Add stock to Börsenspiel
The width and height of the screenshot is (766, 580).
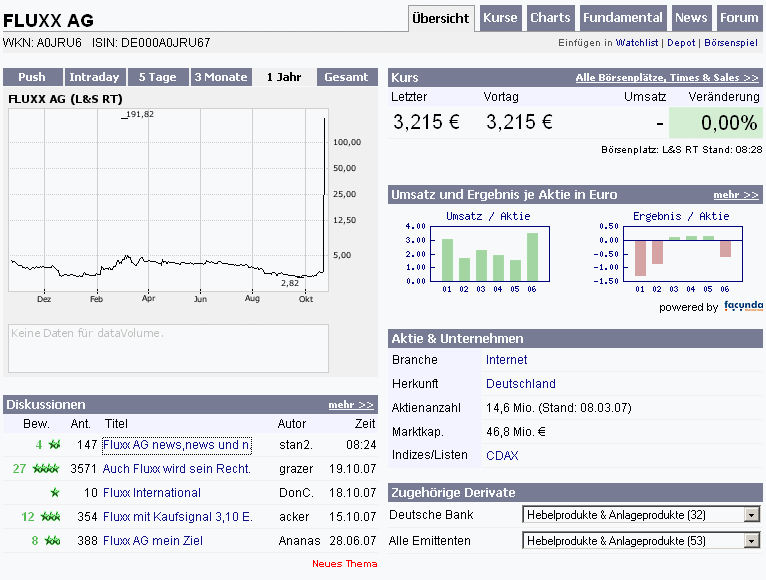coord(731,43)
